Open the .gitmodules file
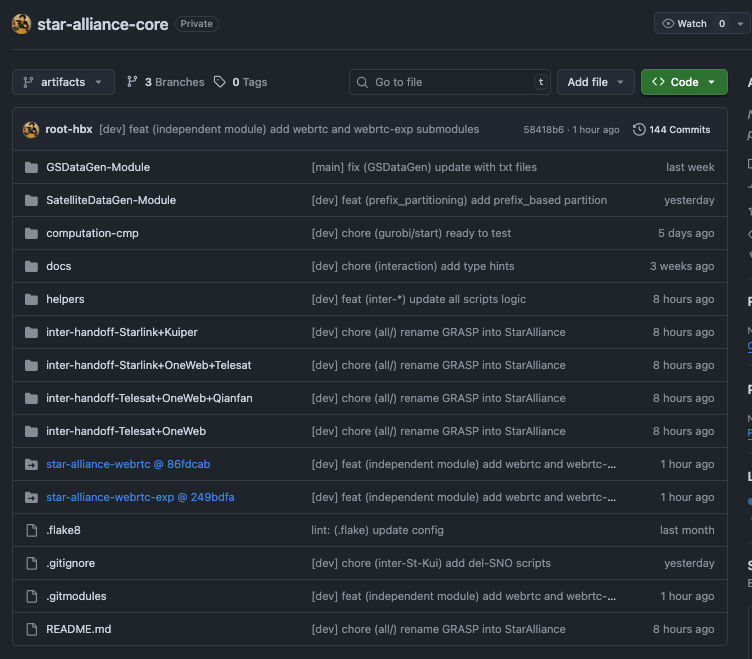 click(x=76, y=596)
